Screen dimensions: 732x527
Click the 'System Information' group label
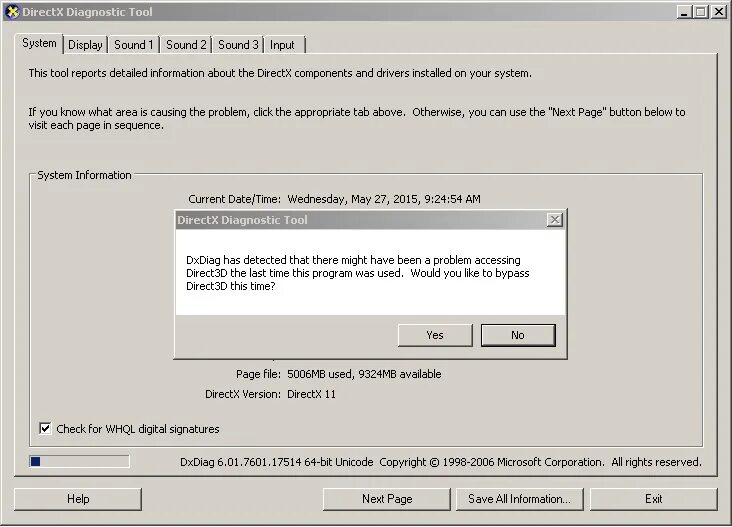[84, 175]
